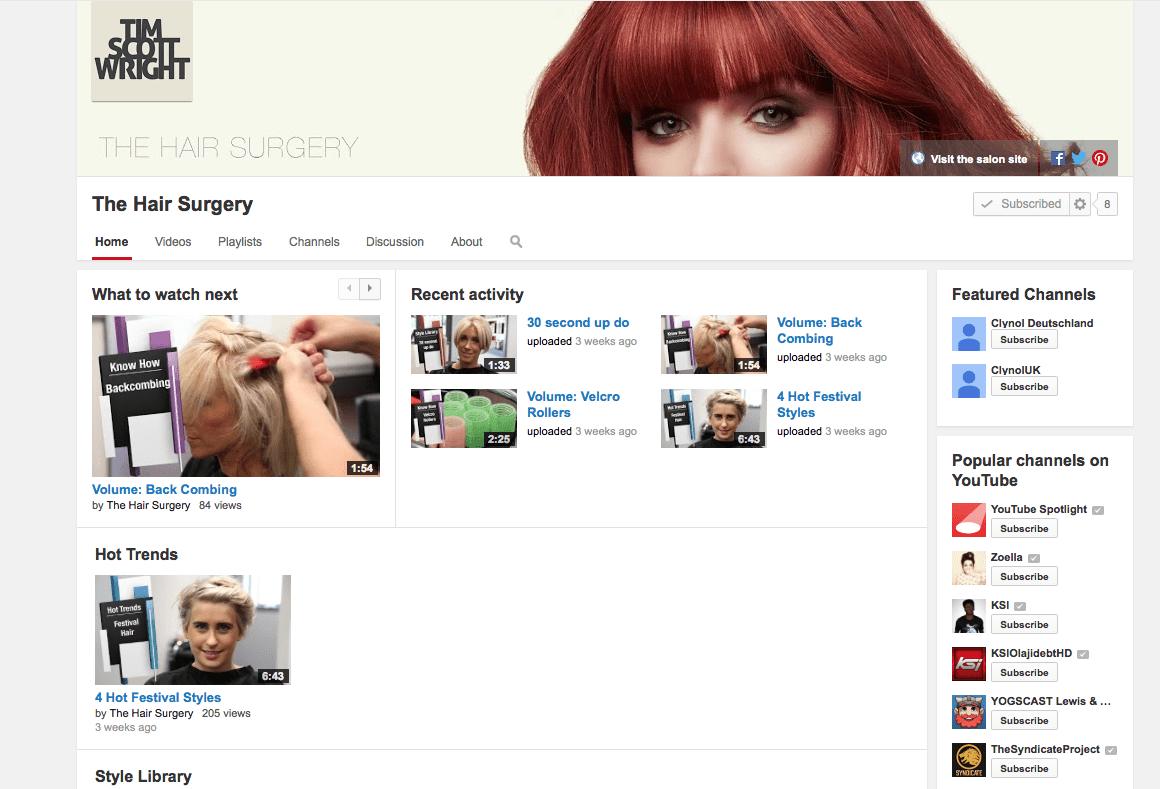Open Volume: Velcro Rollers link
1160x789 pixels.
click(573, 404)
